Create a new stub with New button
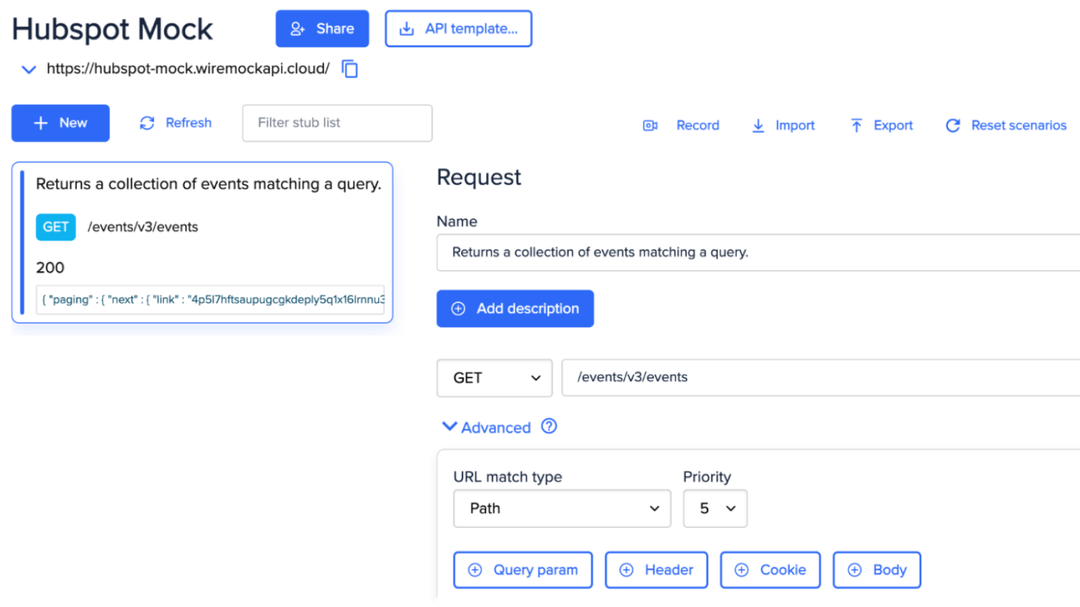The height and width of the screenshot is (607, 1080). click(60, 122)
